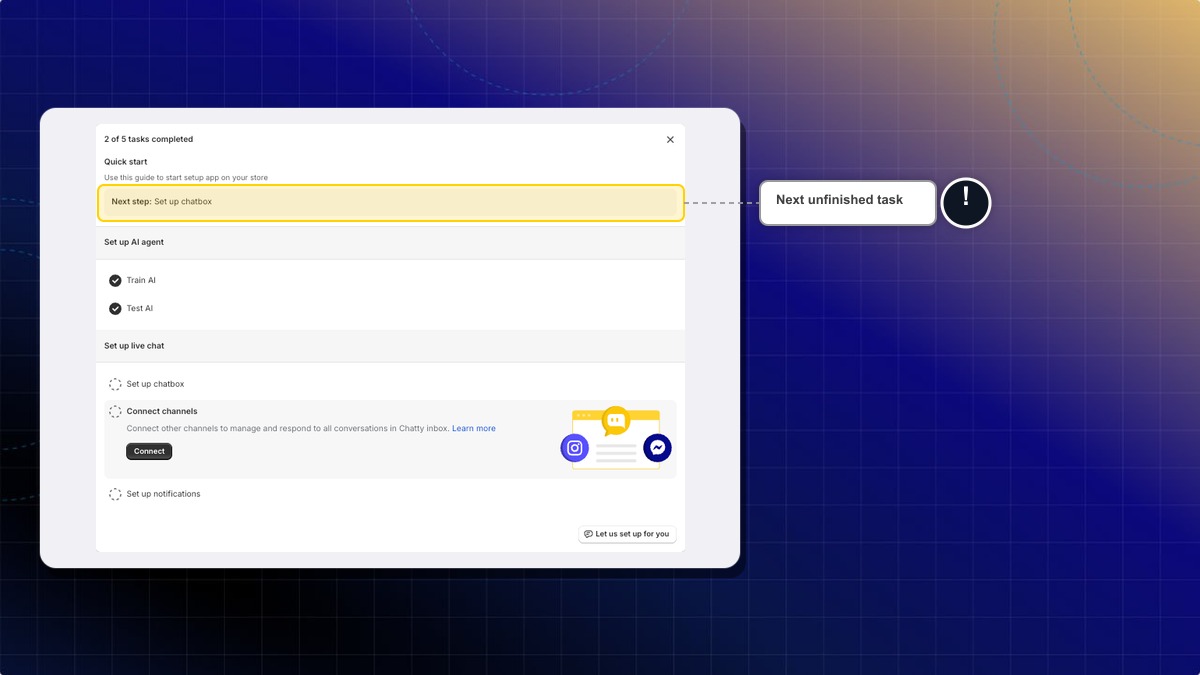Click the Messenger icon in channels illustration
This screenshot has height=675, width=1200.
click(x=657, y=448)
